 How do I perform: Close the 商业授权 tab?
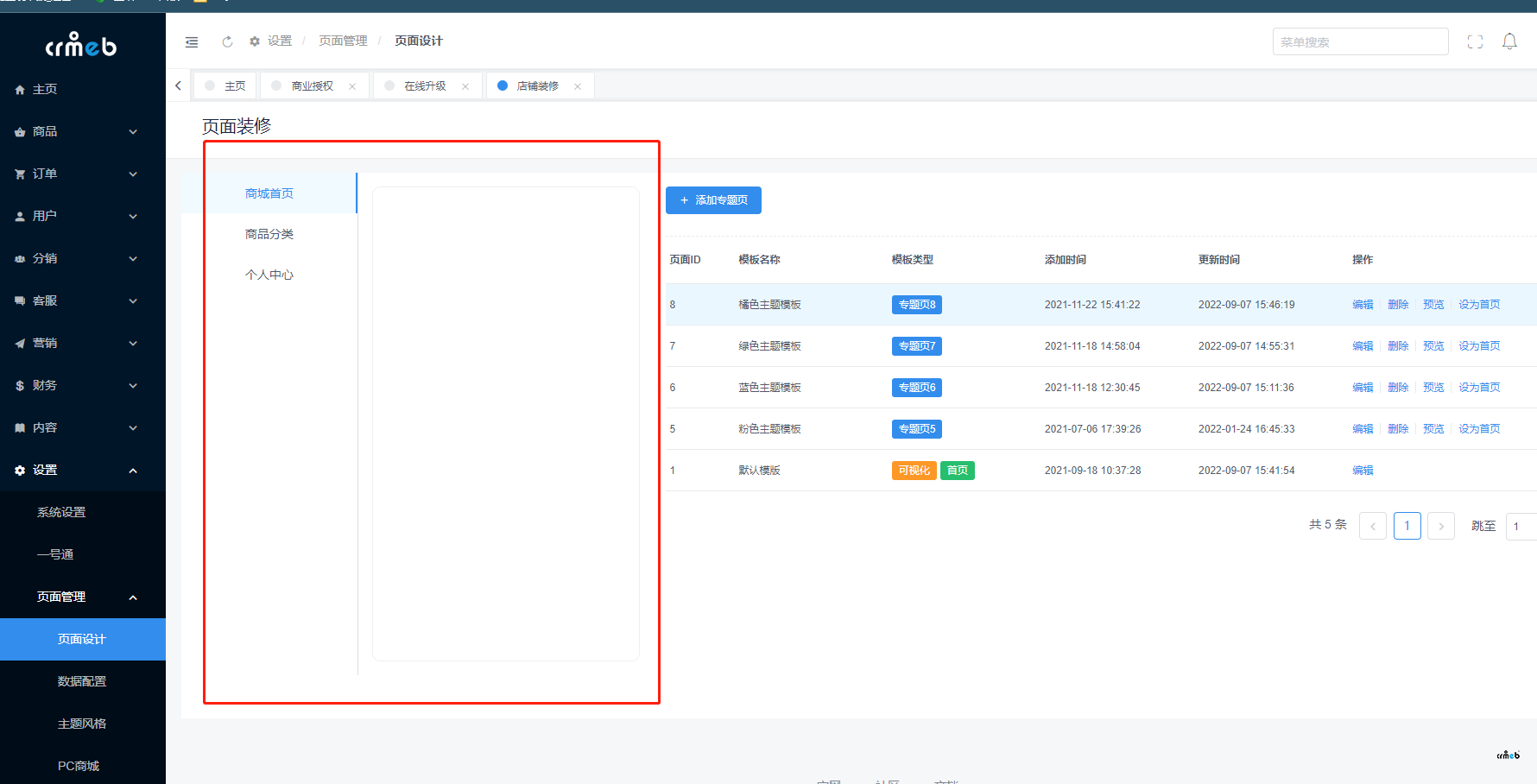tap(352, 86)
